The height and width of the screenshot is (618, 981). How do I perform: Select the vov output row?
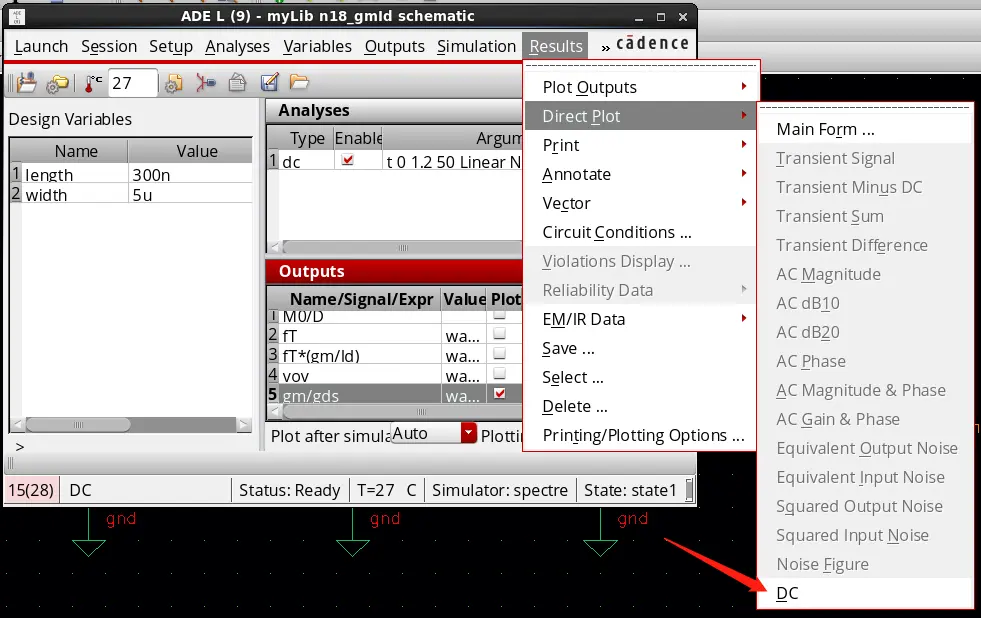coord(395,375)
